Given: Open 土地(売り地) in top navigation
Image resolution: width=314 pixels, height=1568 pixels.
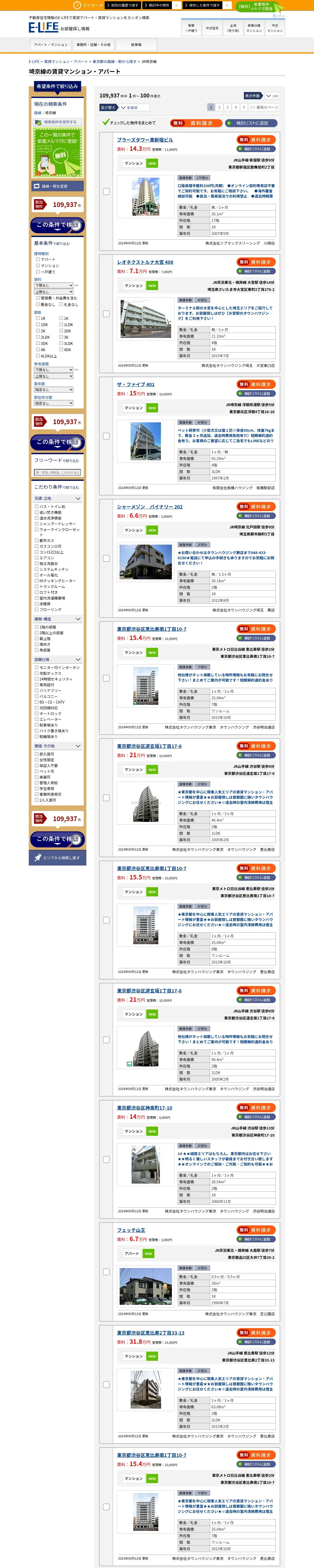Looking at the screenshot, I should 233,28.
